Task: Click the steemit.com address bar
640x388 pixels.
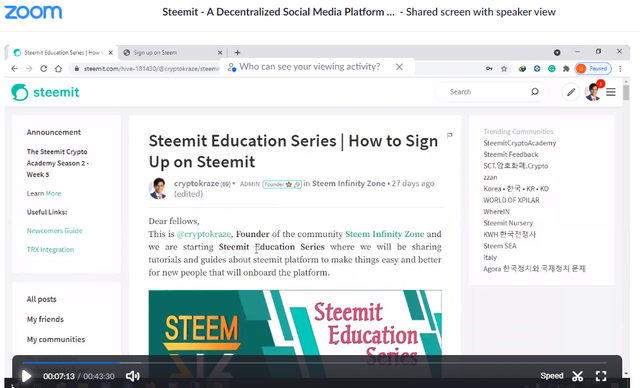Action: click(151, 69)
